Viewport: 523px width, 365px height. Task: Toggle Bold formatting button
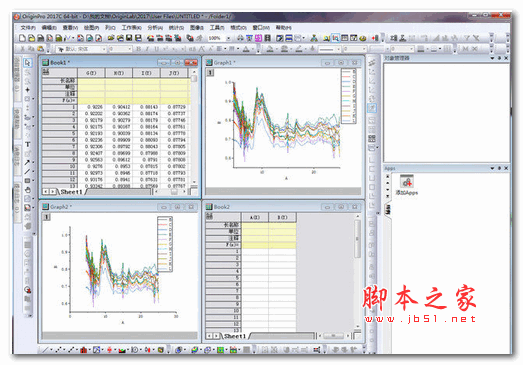pyautogui.click(x=138, y=49)
